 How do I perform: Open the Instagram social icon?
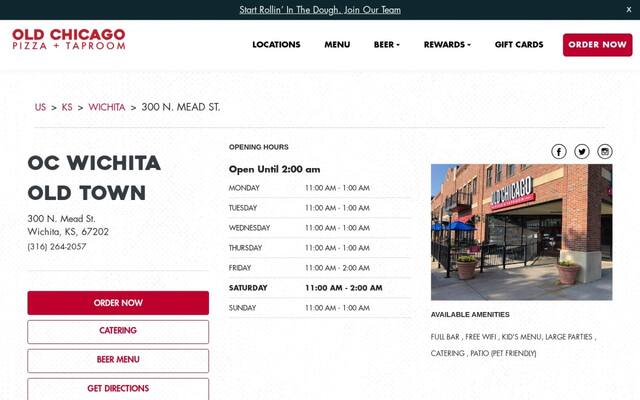point(604,151)
